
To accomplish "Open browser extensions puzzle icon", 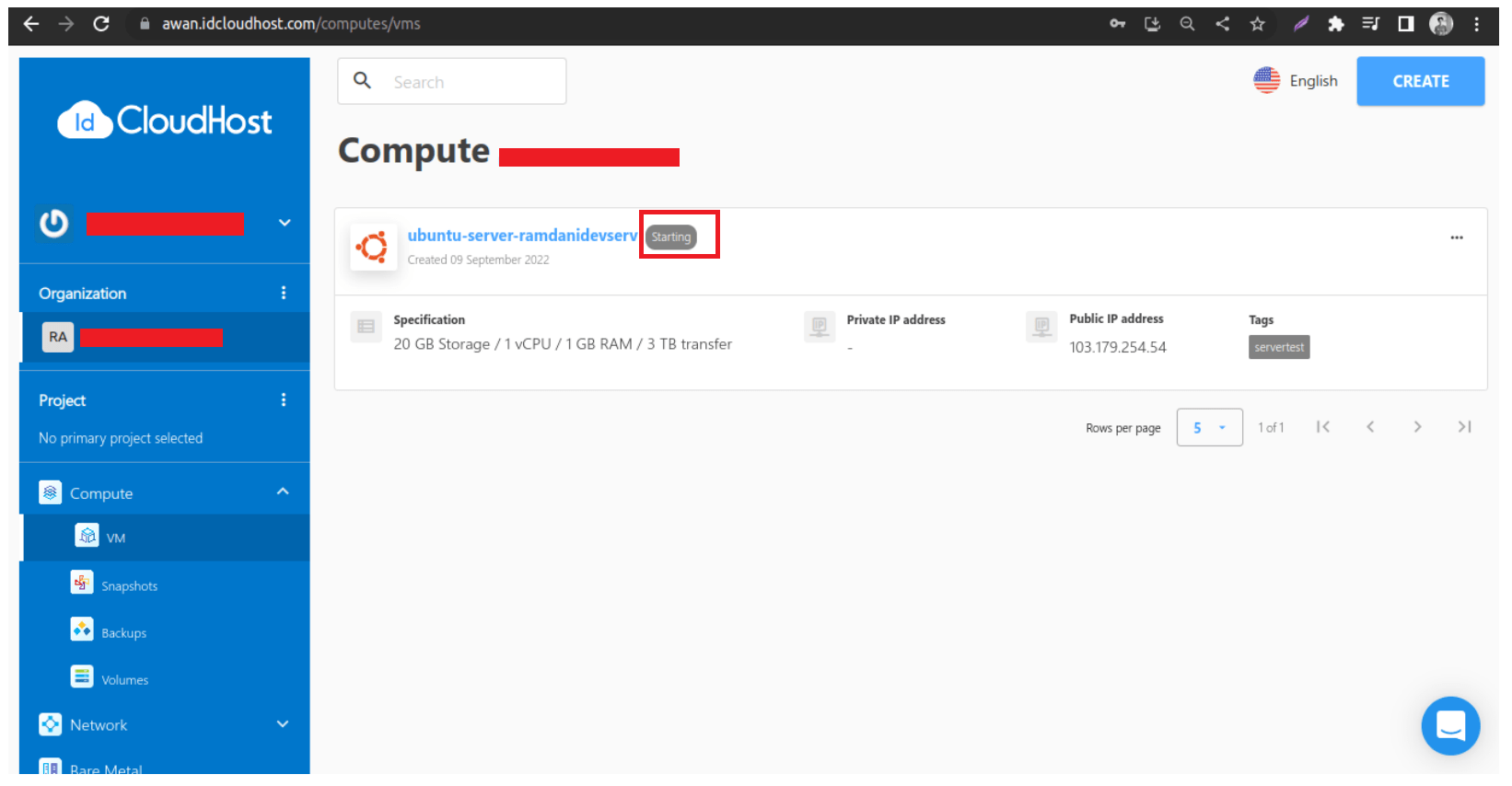I will pyautogui.click(x=1335, y=24).
